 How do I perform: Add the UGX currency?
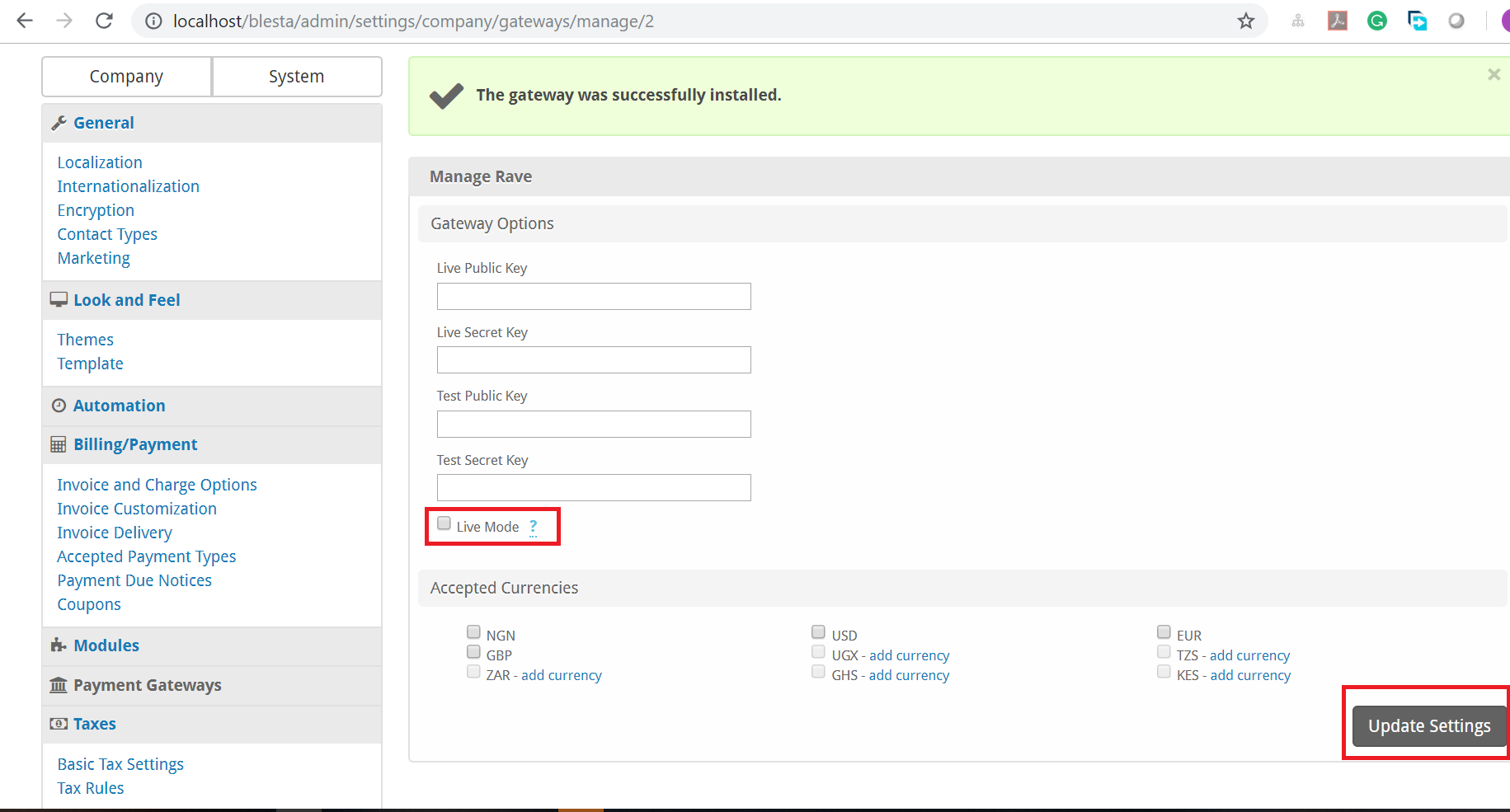pos(910,655)
